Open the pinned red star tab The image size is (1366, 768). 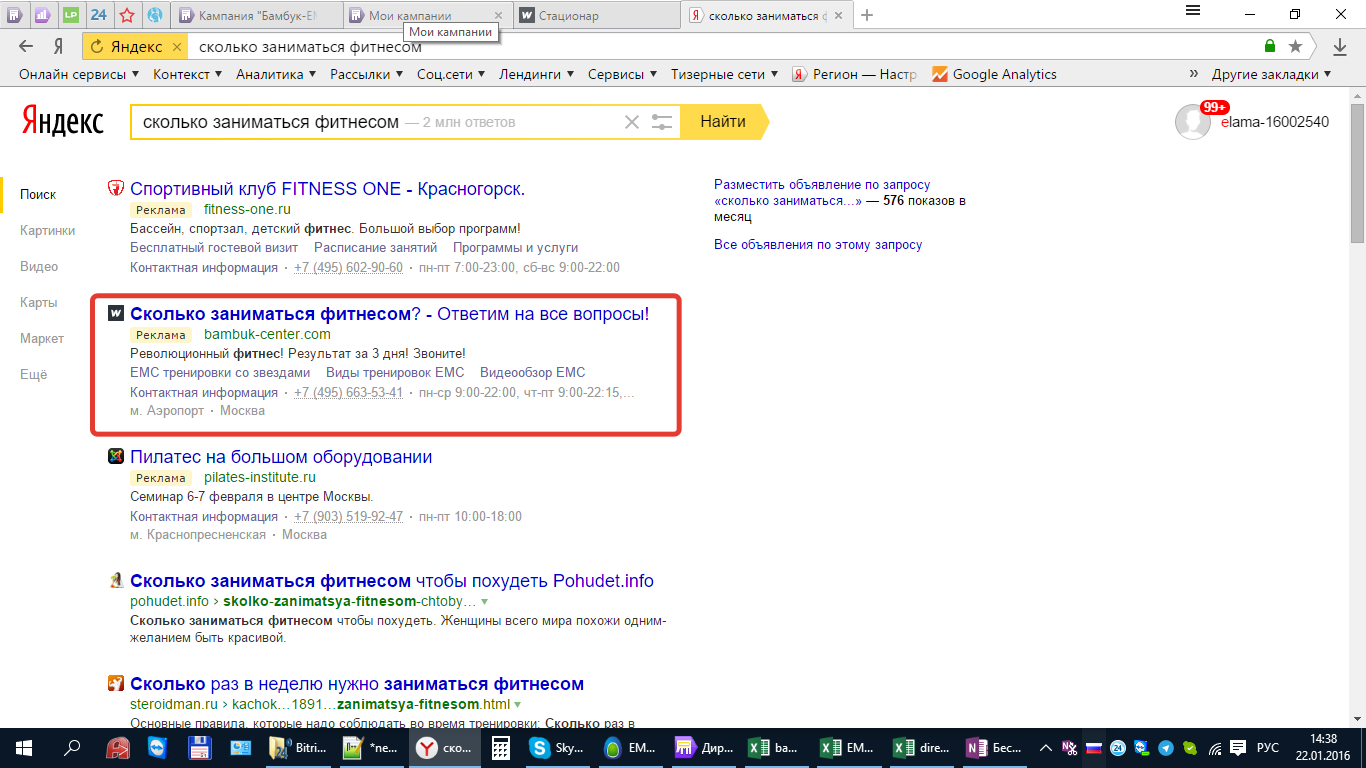pos(127,15)
